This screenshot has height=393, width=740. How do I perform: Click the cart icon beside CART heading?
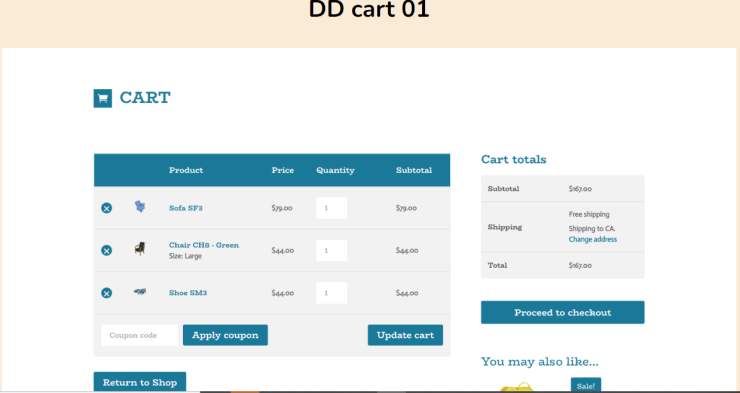point(103,98)
